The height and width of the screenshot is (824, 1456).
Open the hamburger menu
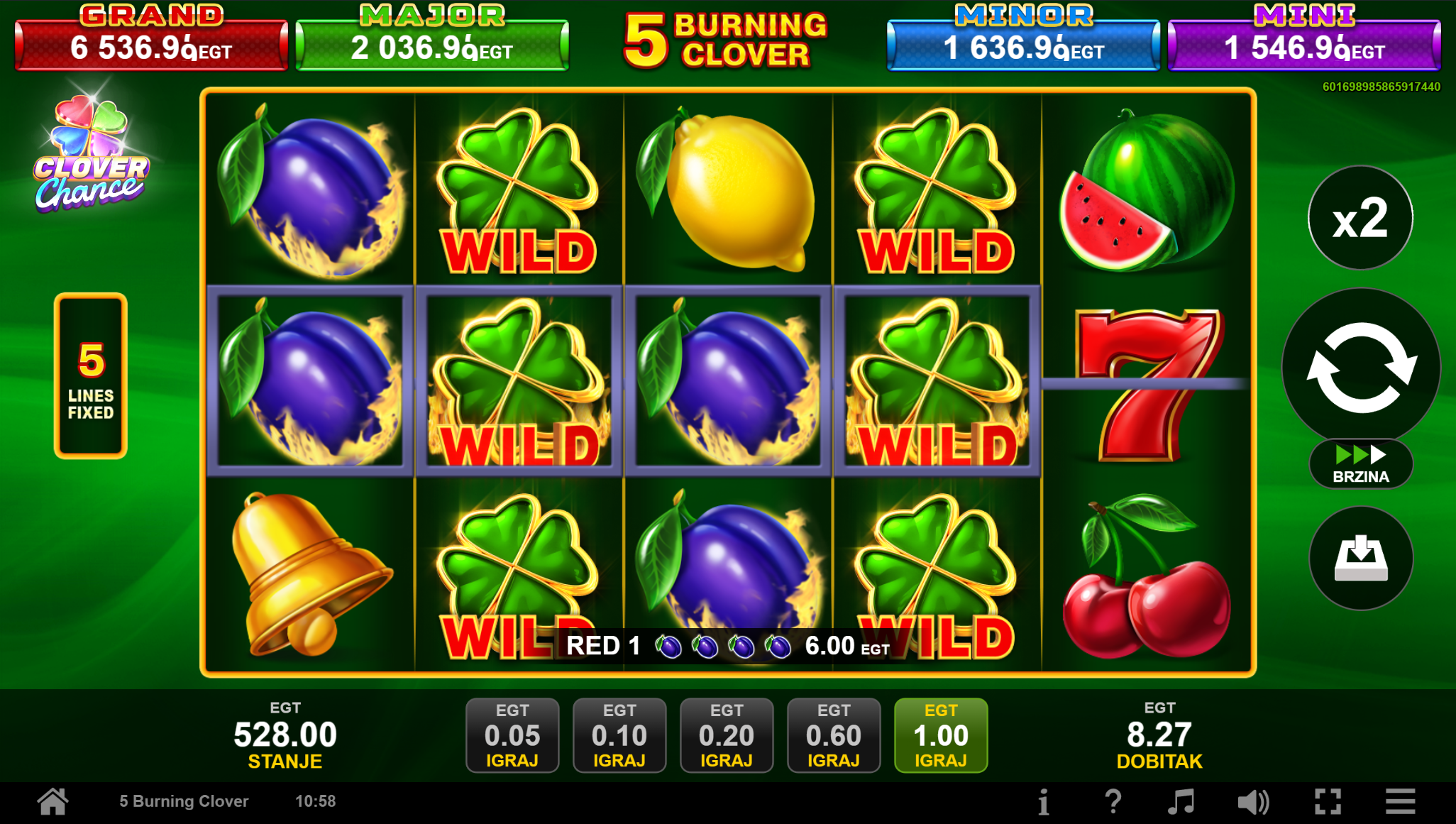1401,802
